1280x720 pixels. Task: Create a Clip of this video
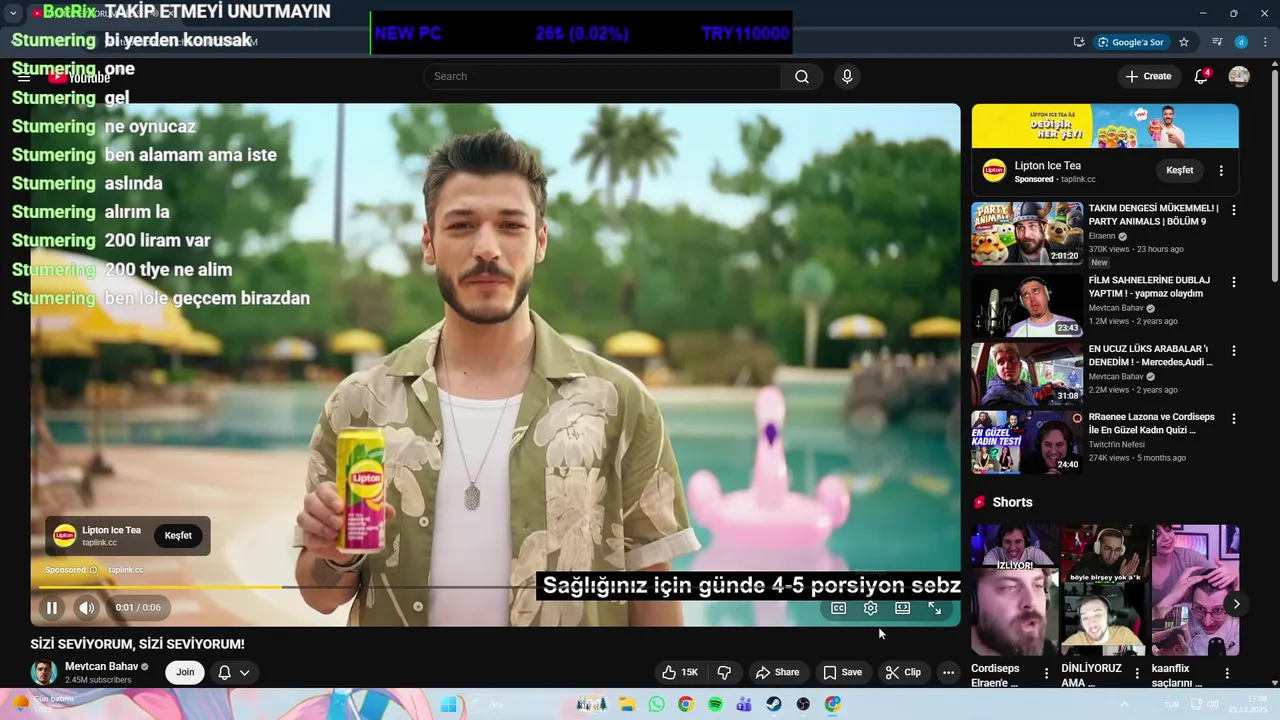point(903,672)
